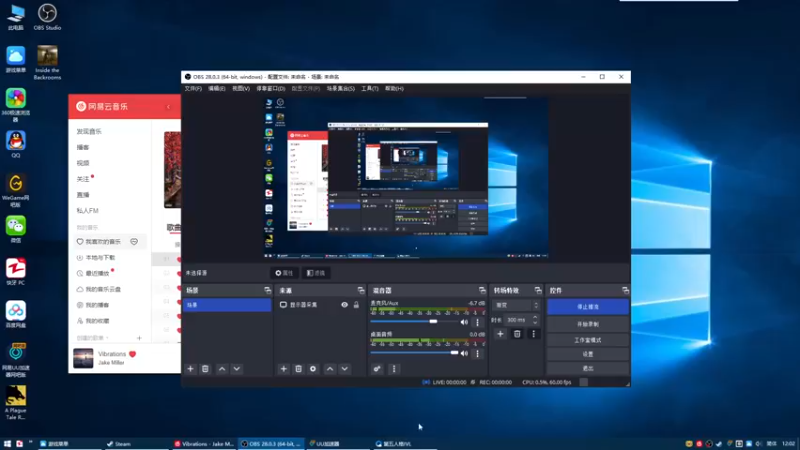Click the start recording button
This screenshot has width=800, height=450.
(588, 324)
